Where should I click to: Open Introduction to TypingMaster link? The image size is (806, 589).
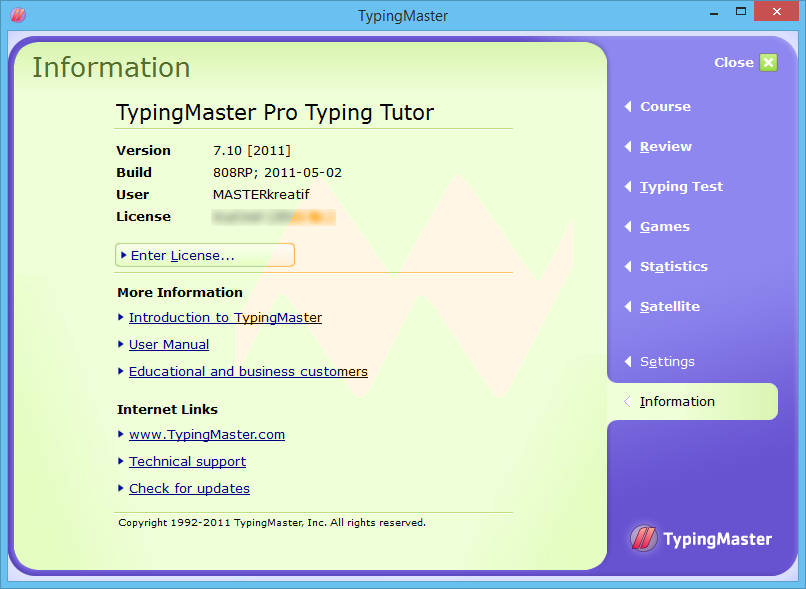pos(225,318)
